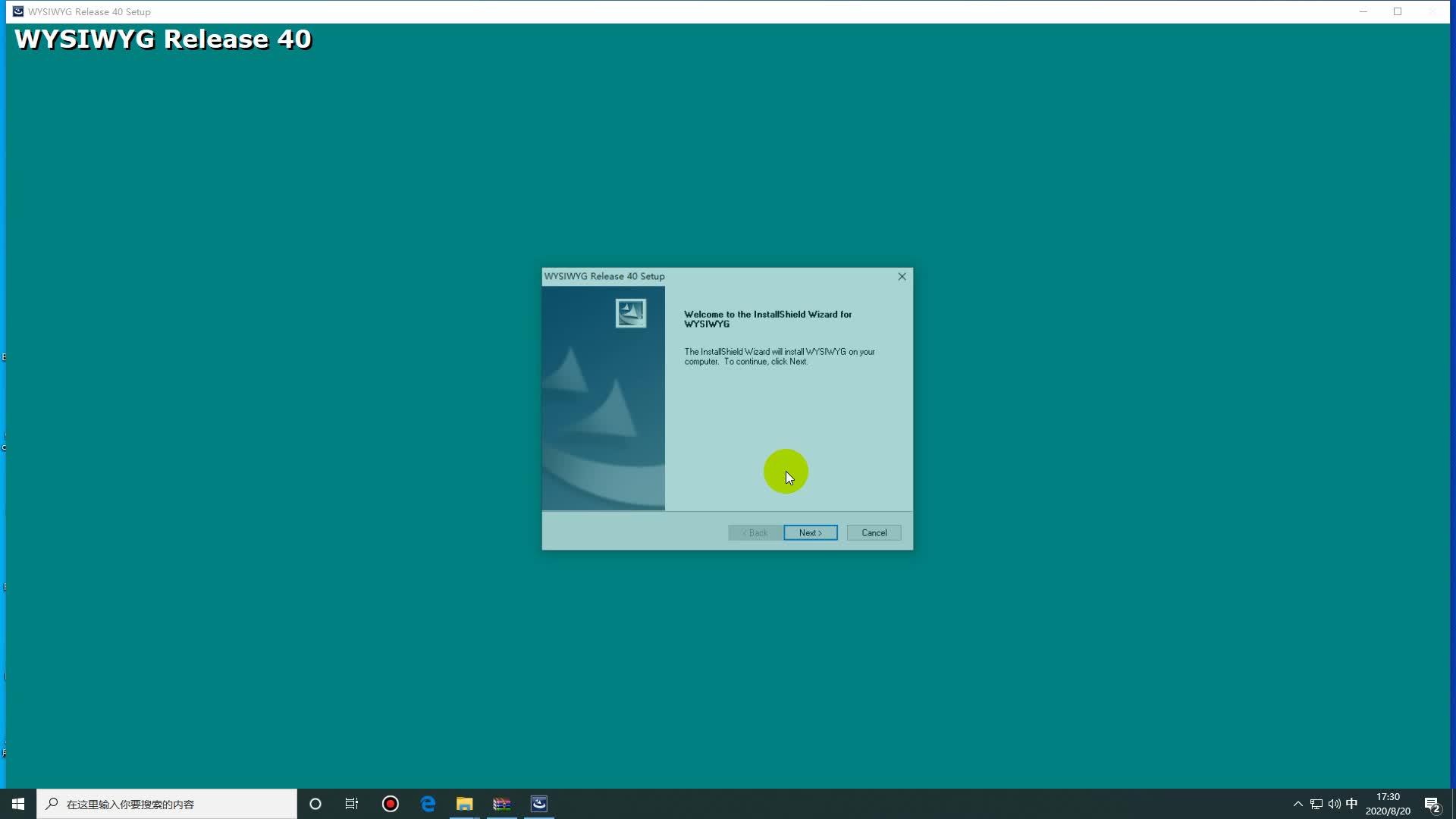Open the notification action center
The height and width of the screenshot is (819, 1456).
click(x=1432, y=804)
